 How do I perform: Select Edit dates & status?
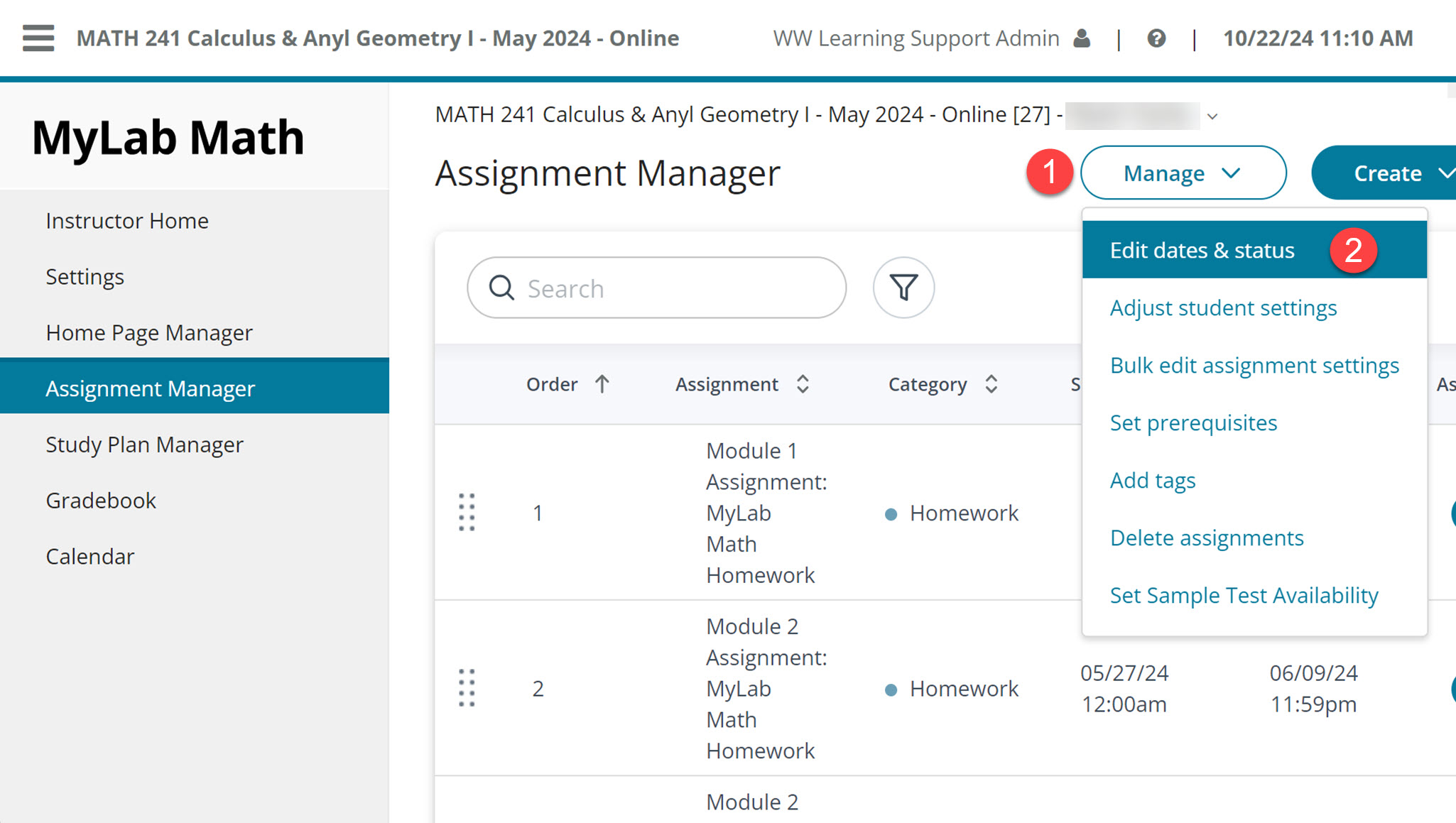pos(1254,250)
